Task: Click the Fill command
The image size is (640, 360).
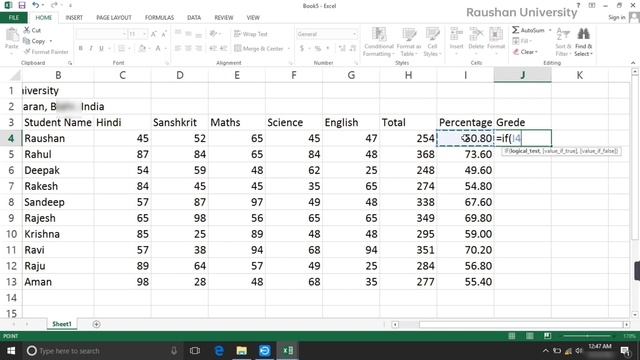Action: tap(521, 41)
